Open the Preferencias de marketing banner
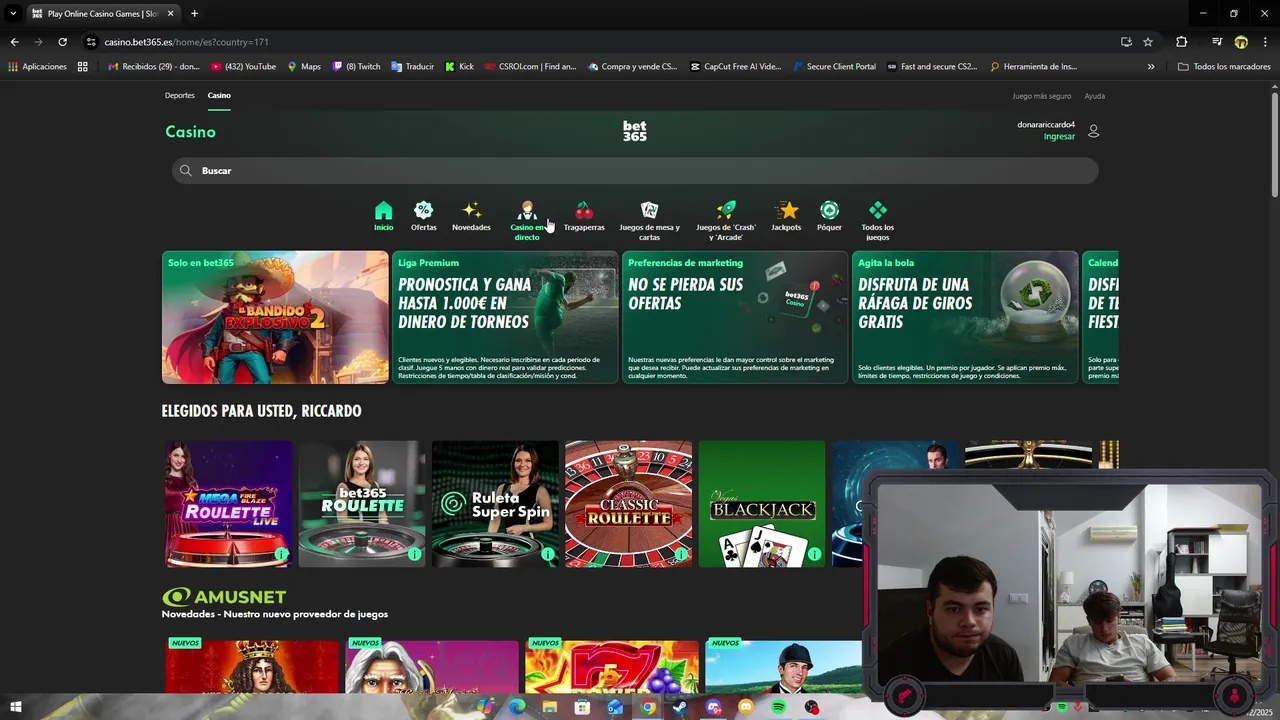This screenshot has width=1280, height=720. [735, 317]
